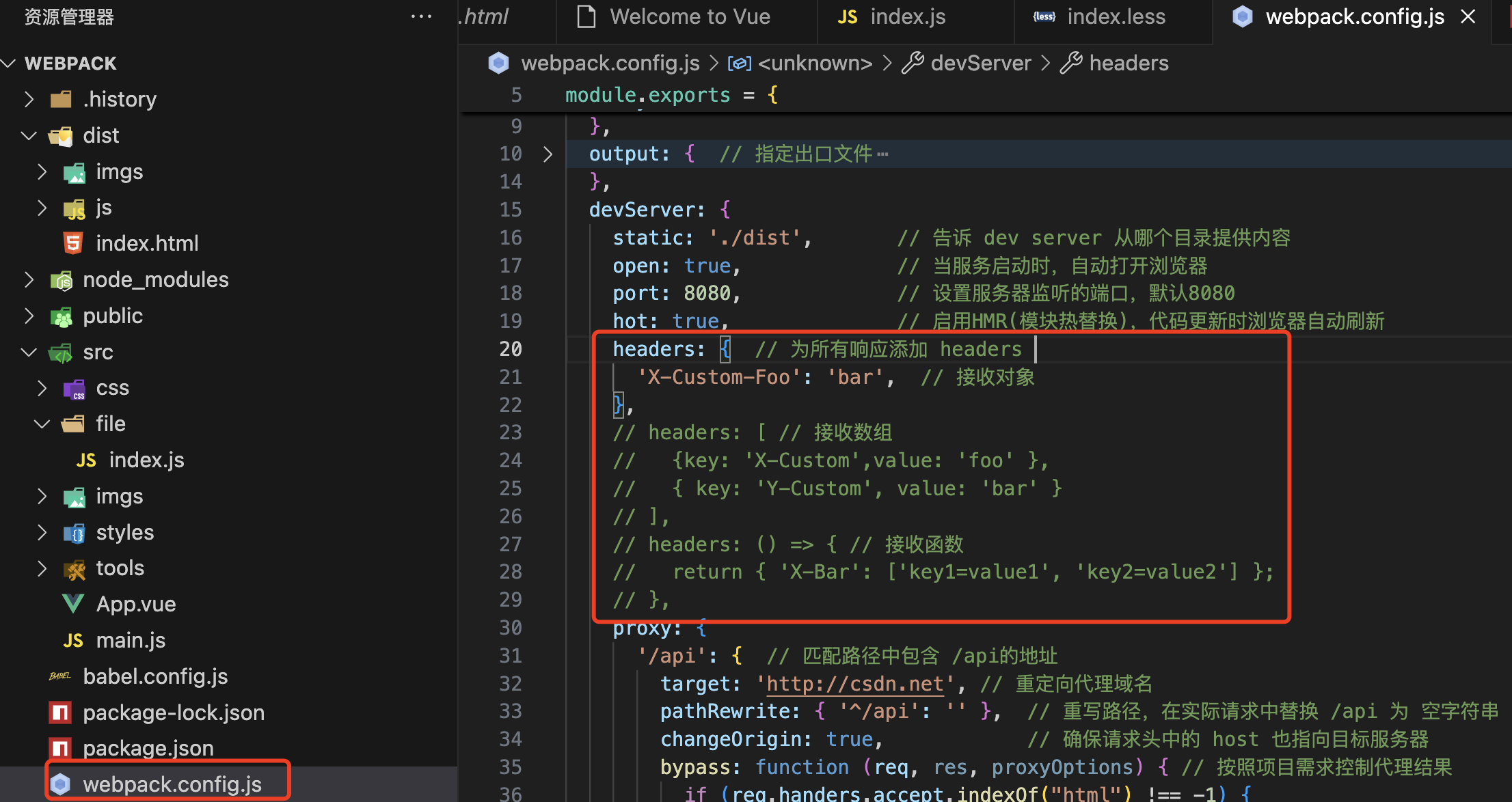Open the Explorer more actions ellipsis menu
This screenshot has width=1512, height=802.
coord(421,16)
